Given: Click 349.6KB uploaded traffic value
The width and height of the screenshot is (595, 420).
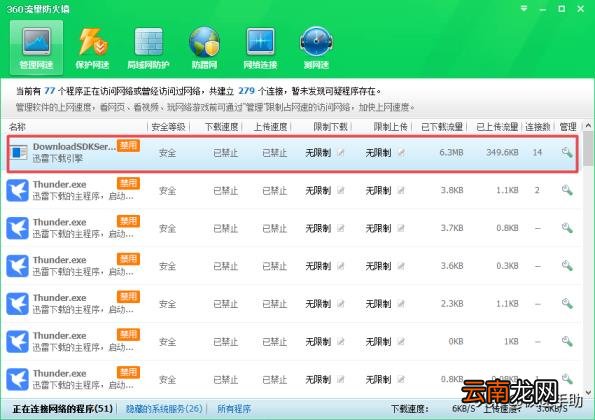Looking at the screenshot, I should click(502, 153).
